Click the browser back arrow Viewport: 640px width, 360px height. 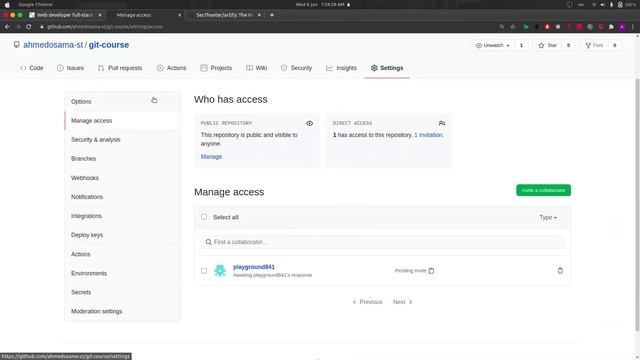(x=7, y=27)
